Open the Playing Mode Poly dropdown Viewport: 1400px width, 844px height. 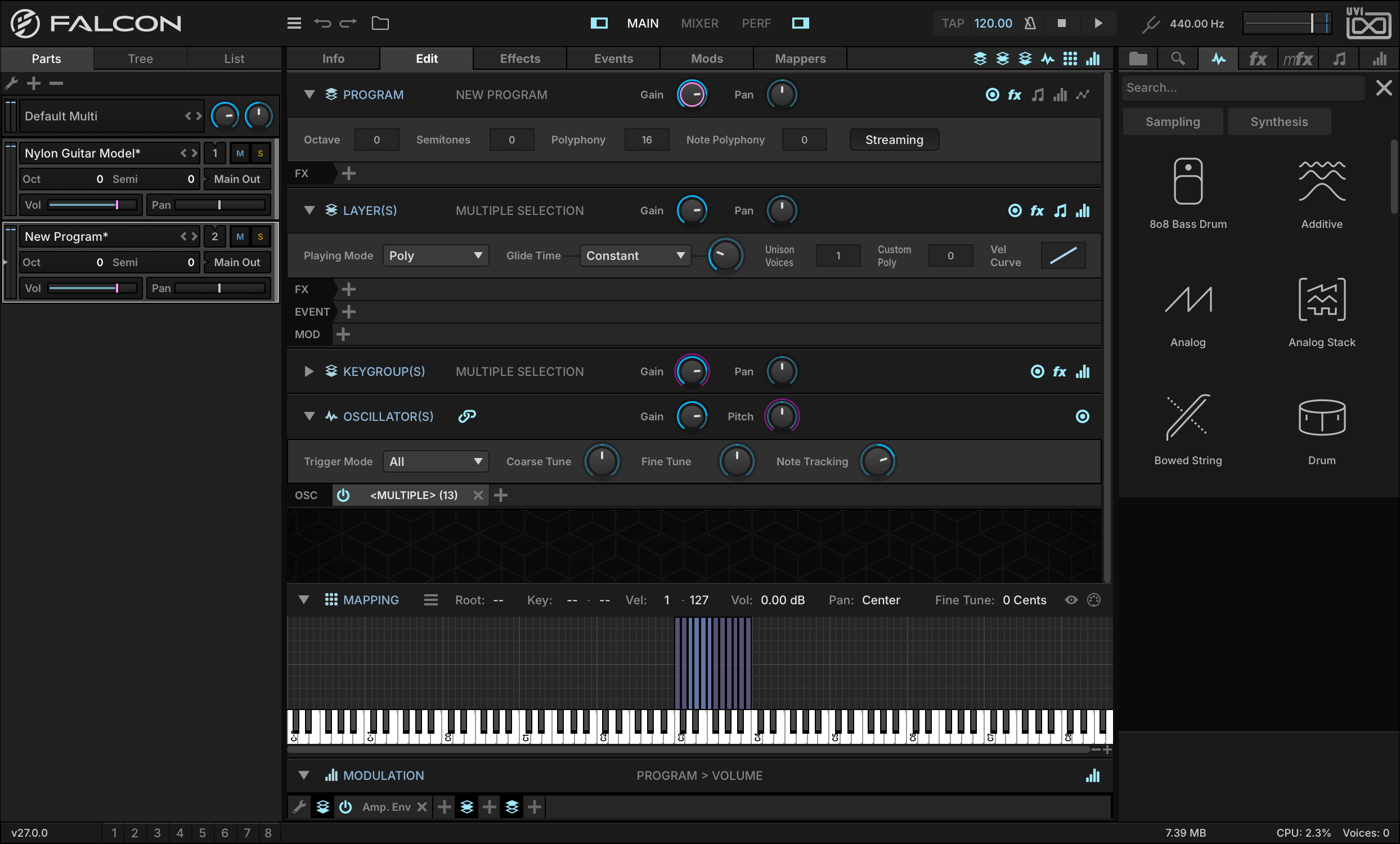(435, 255)
